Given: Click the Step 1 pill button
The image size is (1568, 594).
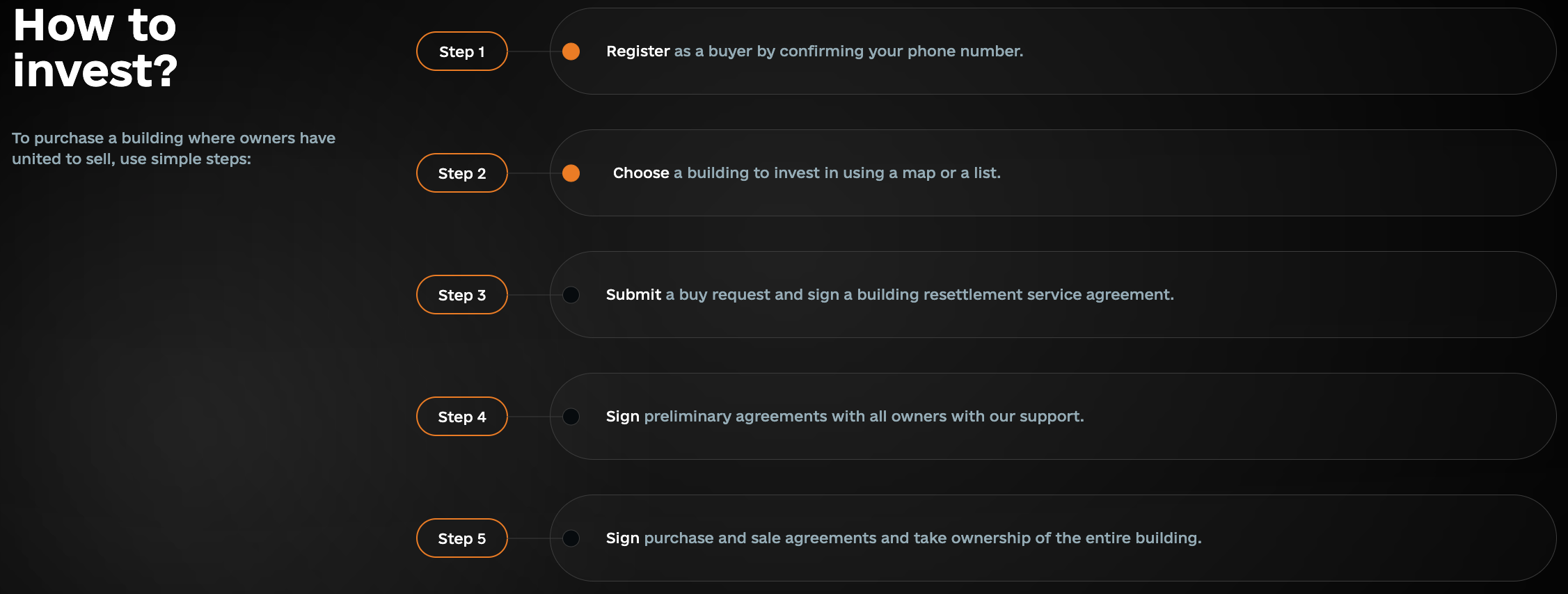Looking at the screenshot, I should (462, 51).
